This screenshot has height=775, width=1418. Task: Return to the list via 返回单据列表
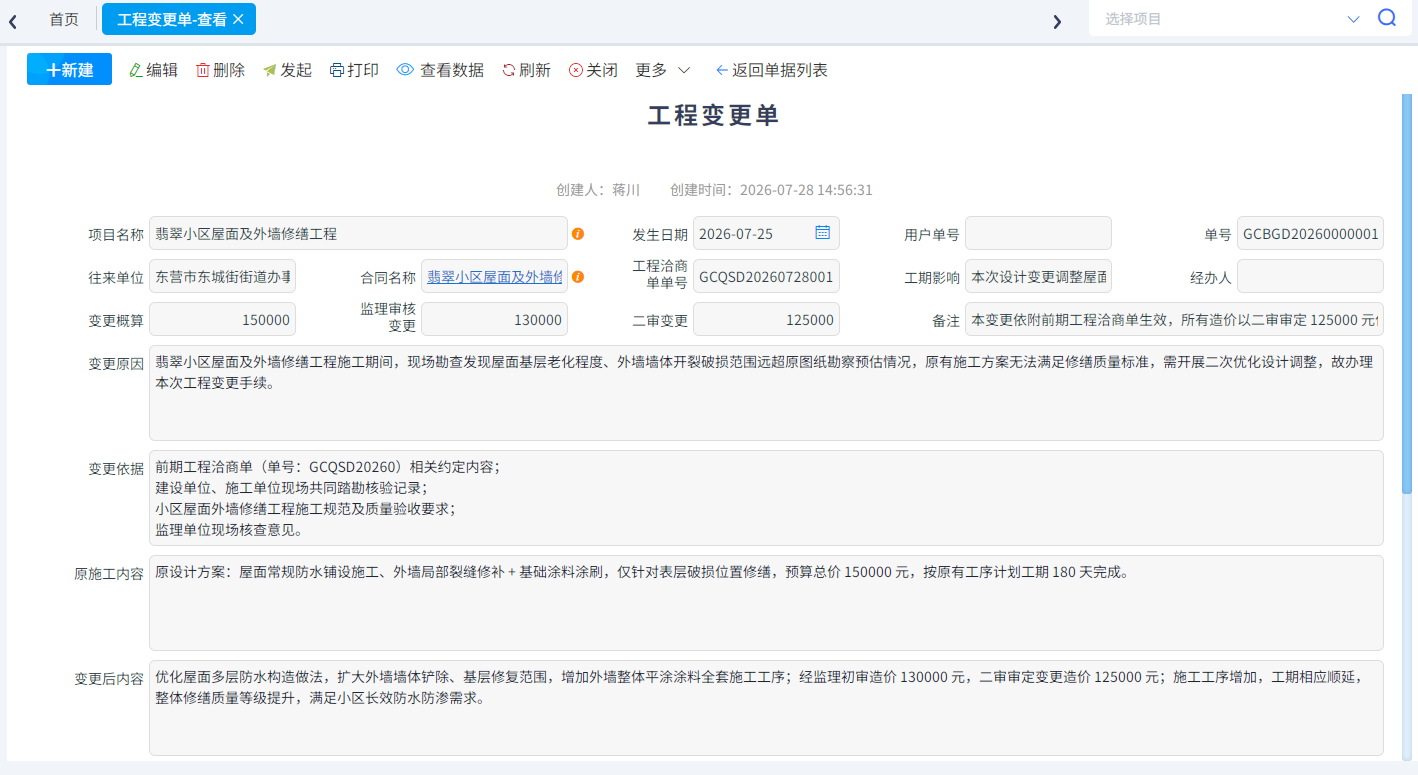[771, 70]
